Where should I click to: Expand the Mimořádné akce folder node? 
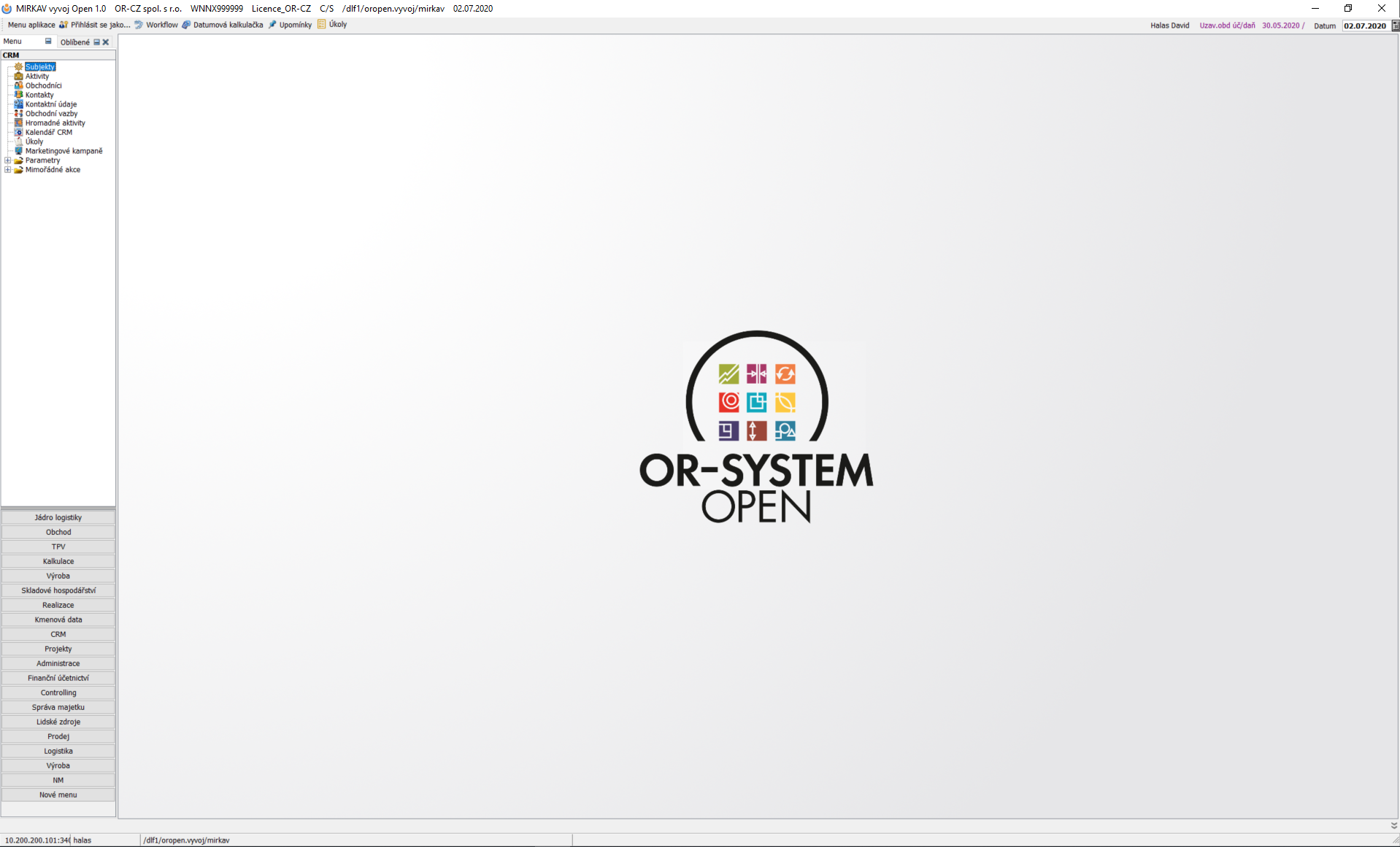pyautogui.click(x=8, y=170)
